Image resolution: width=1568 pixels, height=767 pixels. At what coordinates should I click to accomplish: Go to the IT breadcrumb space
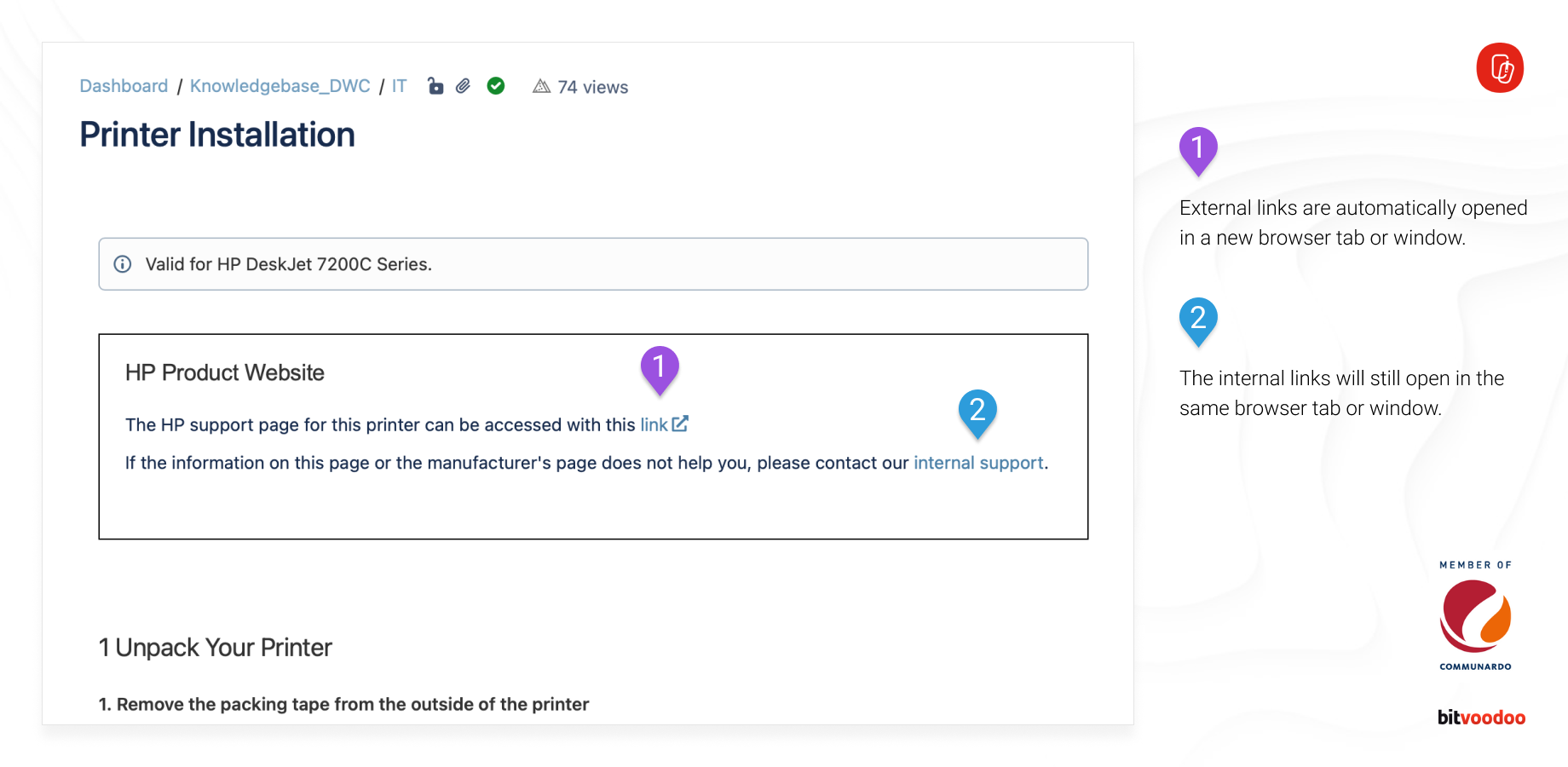click(x=398, y=85)
